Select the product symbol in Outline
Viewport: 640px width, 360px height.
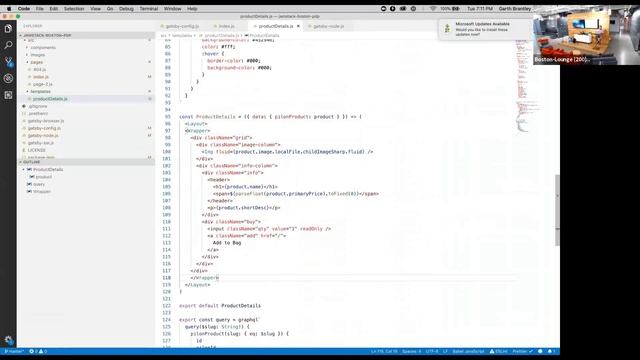44,177
